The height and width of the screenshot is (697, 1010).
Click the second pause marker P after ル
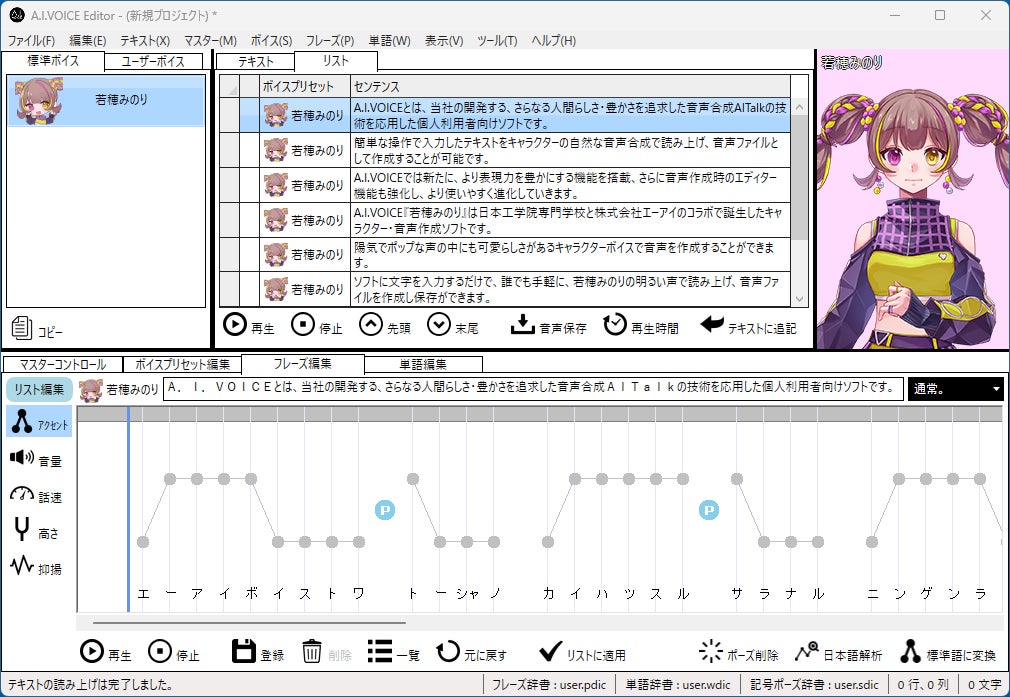pyautogui.click(x=709, y=510)
